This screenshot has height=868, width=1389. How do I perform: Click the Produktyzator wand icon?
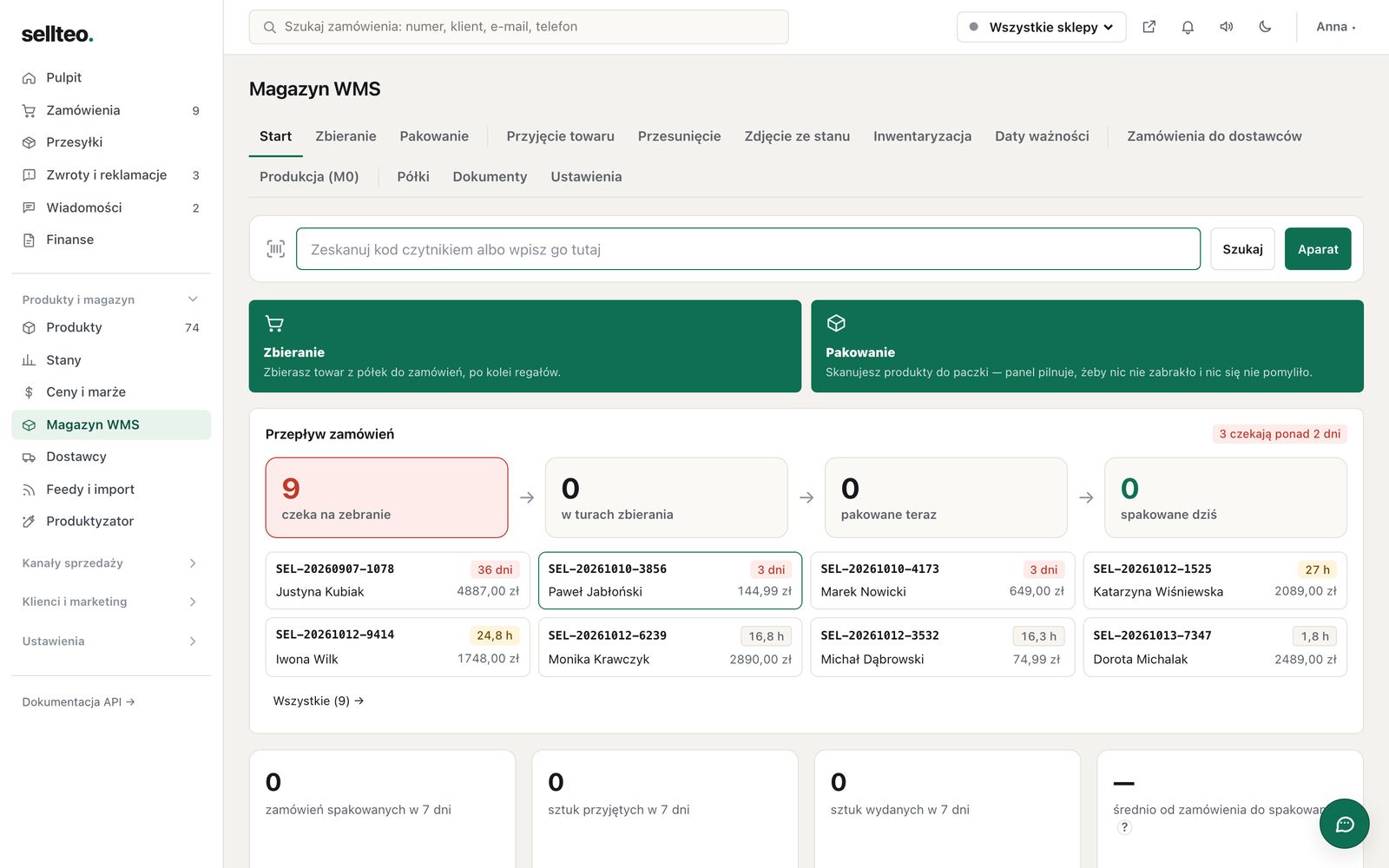click(29, 522)
